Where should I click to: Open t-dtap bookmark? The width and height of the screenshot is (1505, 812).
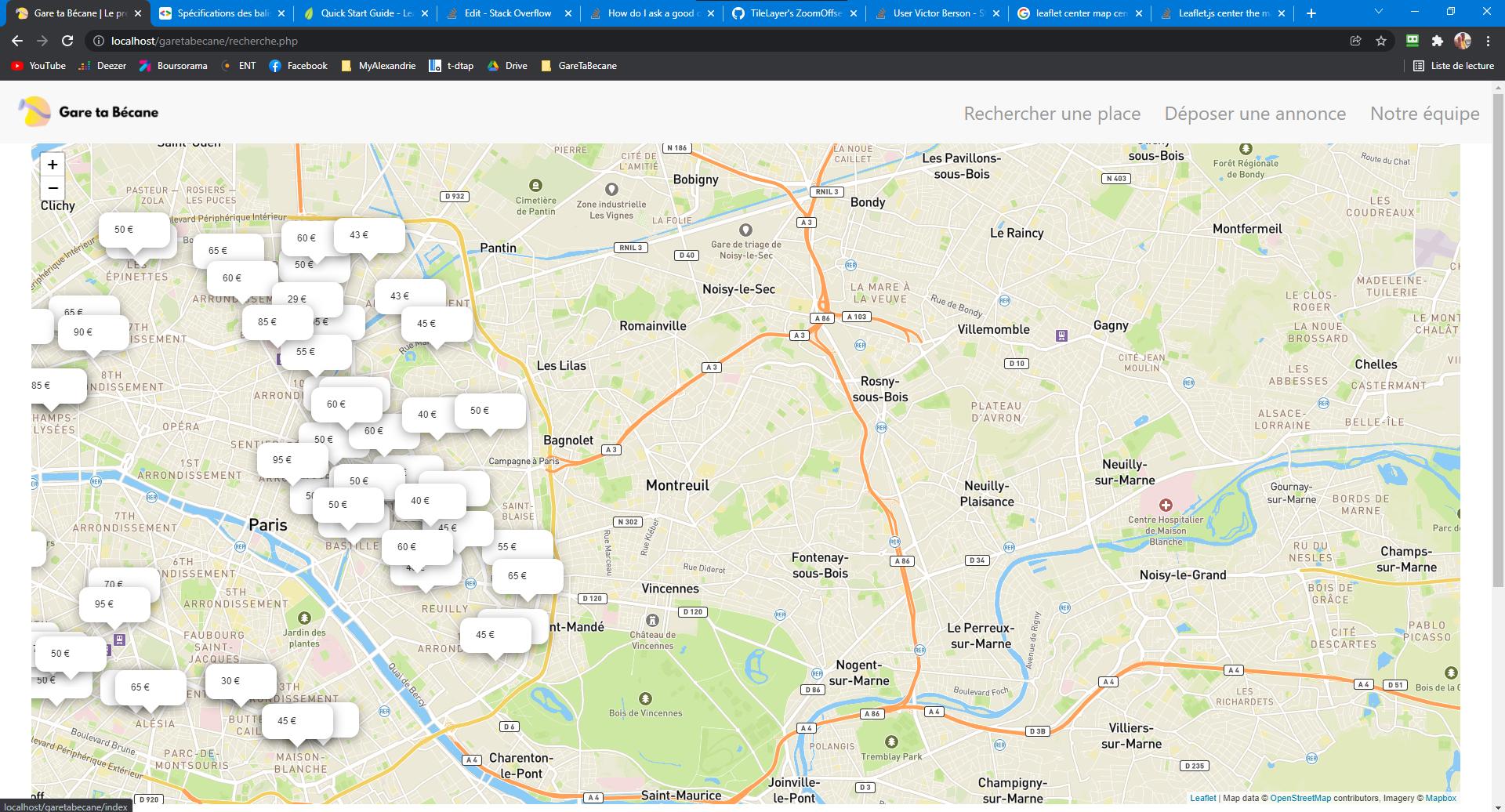pos(451,66)
